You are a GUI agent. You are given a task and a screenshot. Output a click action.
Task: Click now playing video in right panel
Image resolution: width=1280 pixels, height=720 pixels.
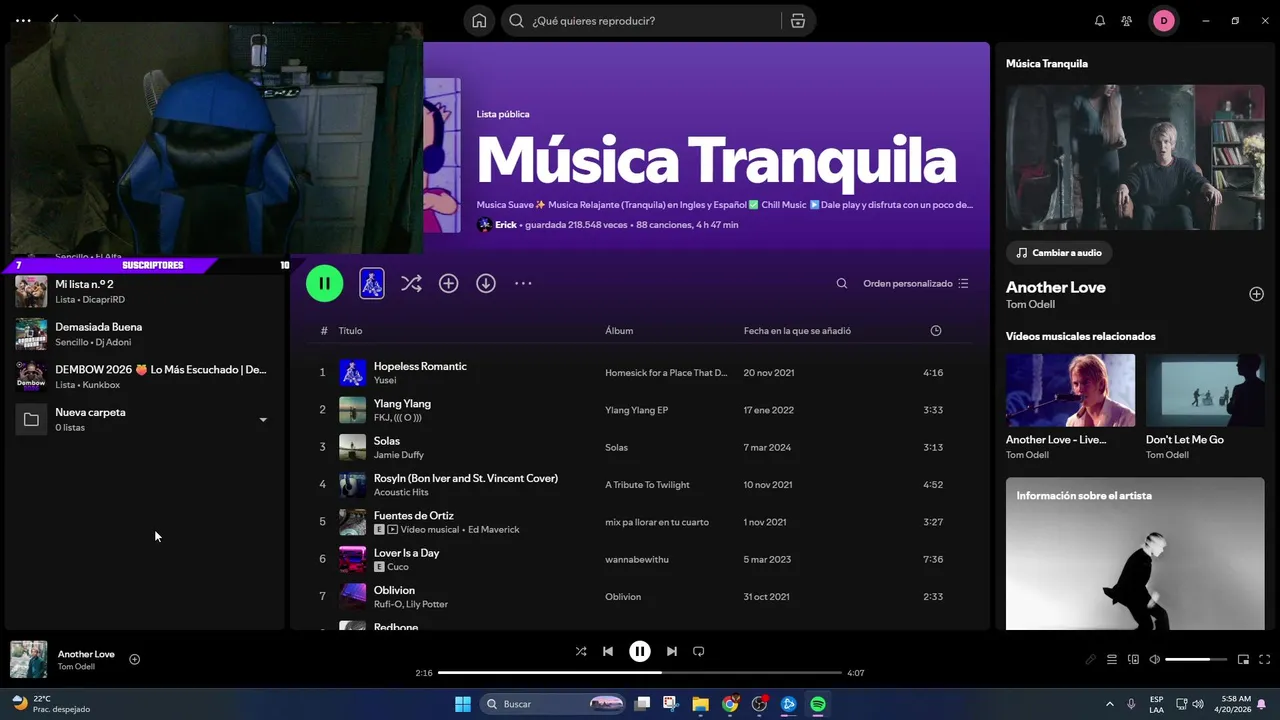coord(1135,157)
